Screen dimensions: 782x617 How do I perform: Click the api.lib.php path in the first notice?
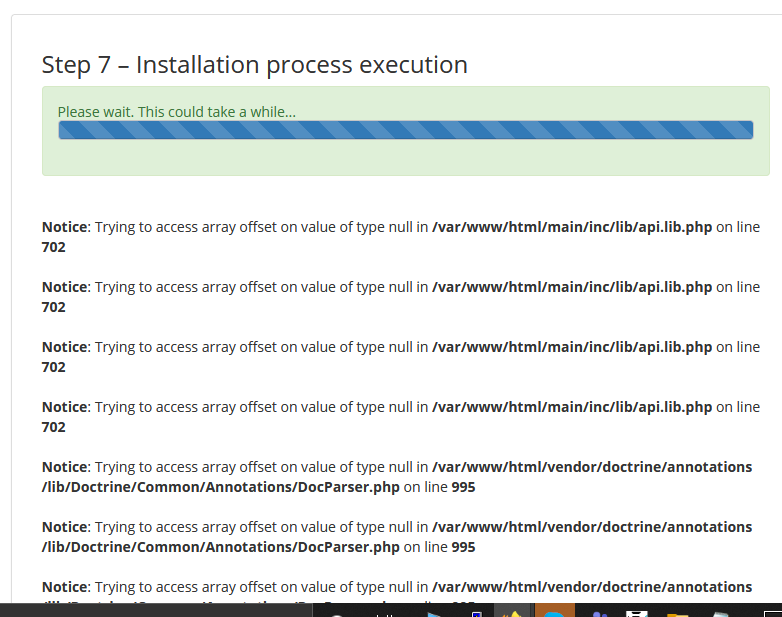click(571, 227)
